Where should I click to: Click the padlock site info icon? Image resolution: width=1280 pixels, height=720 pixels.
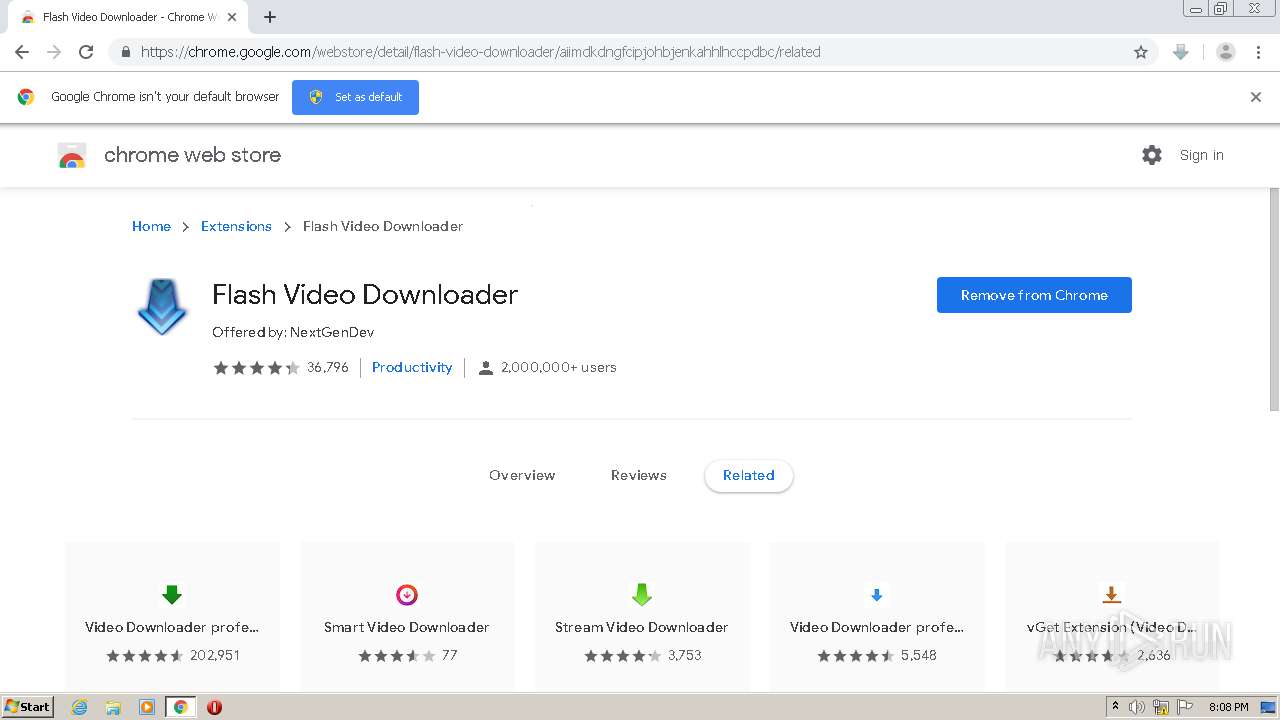pyautogui.click(x=125, y=52)
